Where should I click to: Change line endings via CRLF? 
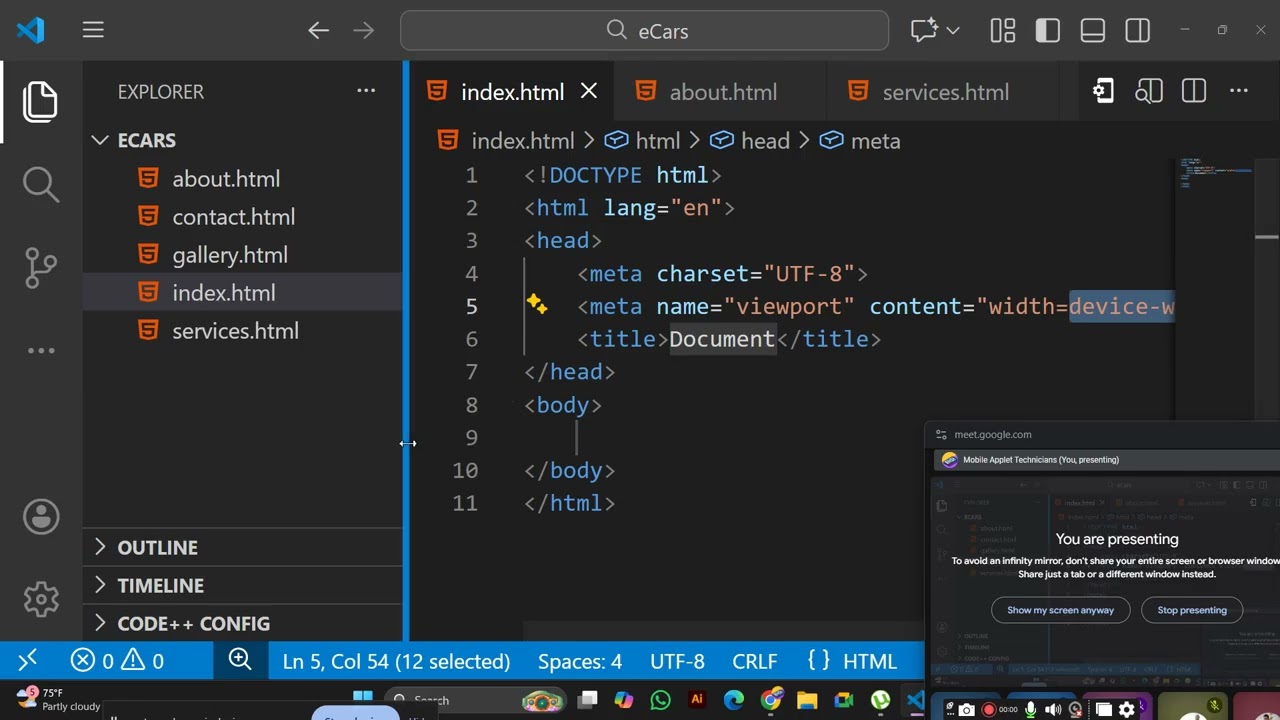754,661
